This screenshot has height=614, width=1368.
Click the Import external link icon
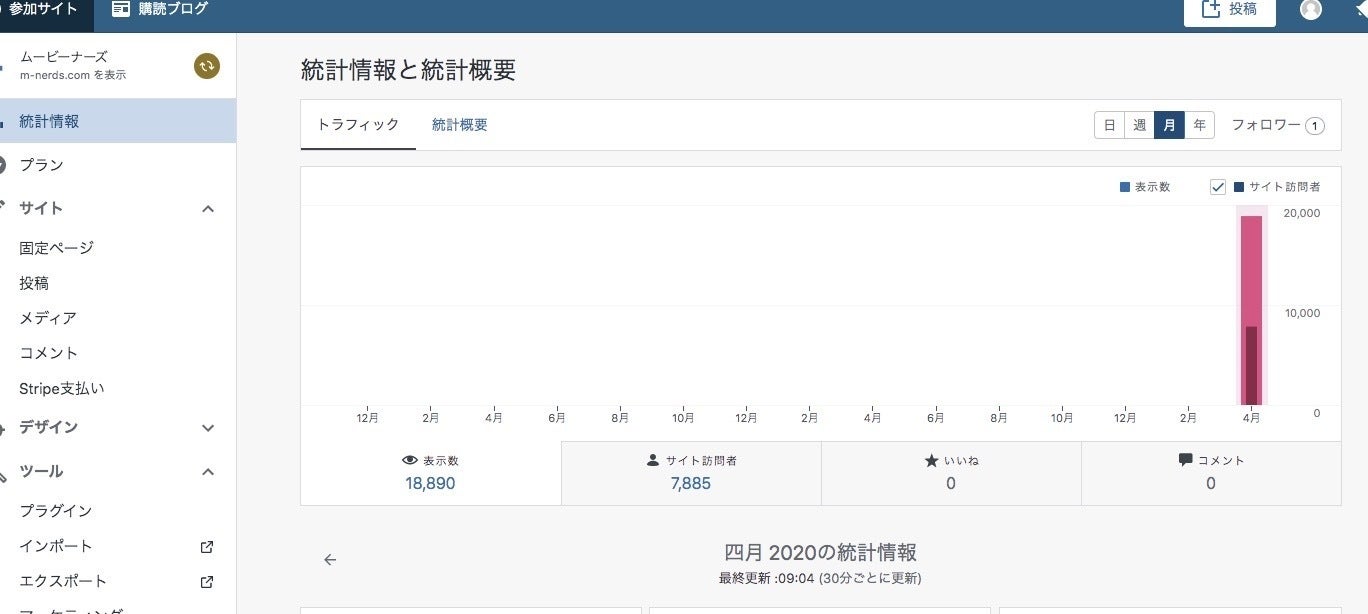[x=207, y=546]
